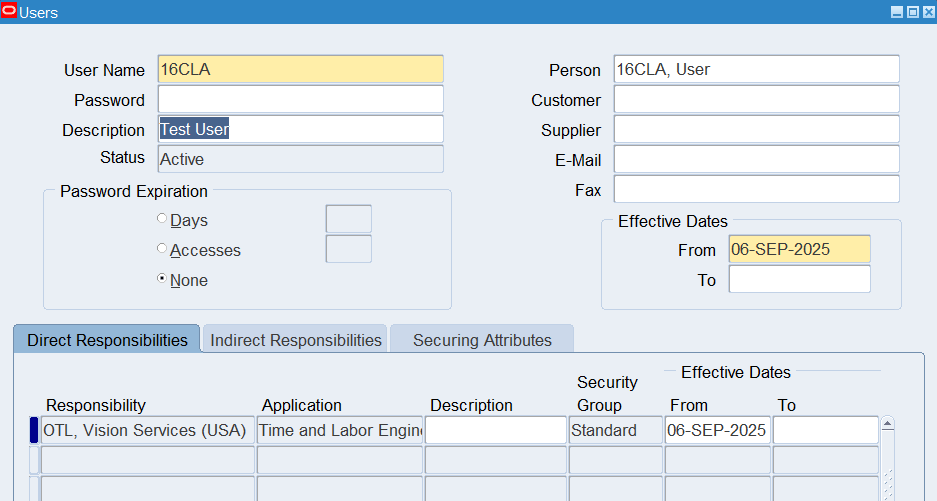Click the scroll up arrow in responsibilities list

886,424
